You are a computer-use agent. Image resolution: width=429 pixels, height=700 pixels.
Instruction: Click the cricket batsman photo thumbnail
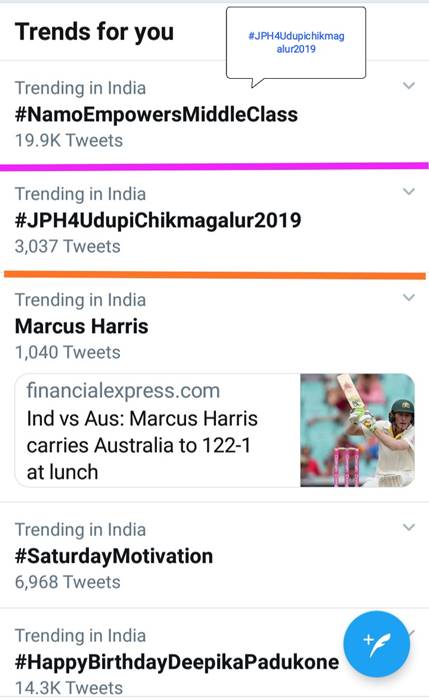[x=358, y=430]
